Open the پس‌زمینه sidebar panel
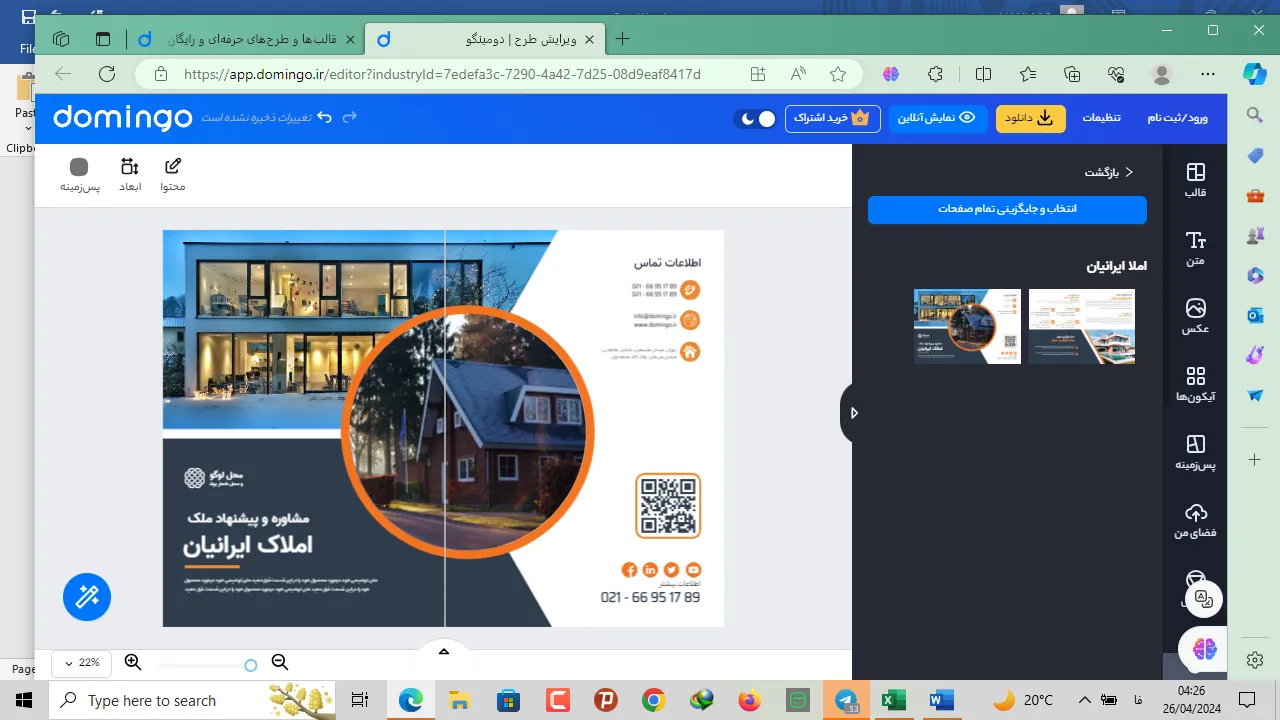Screen dimensions: 1280x720 pyautogui.click(x=1195, y=452)
